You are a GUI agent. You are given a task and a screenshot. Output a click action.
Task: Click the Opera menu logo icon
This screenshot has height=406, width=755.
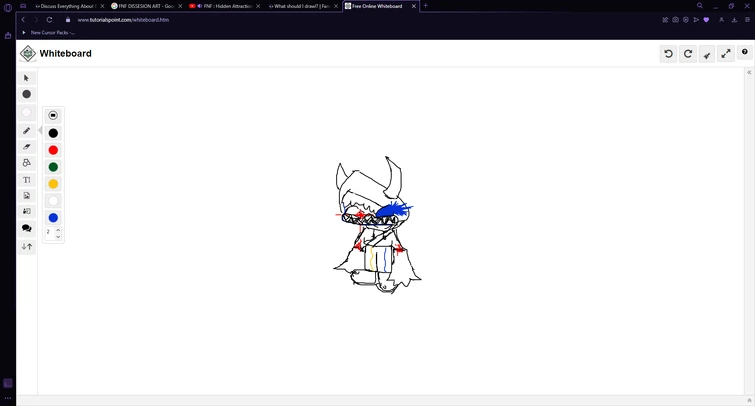click(8, 7)
